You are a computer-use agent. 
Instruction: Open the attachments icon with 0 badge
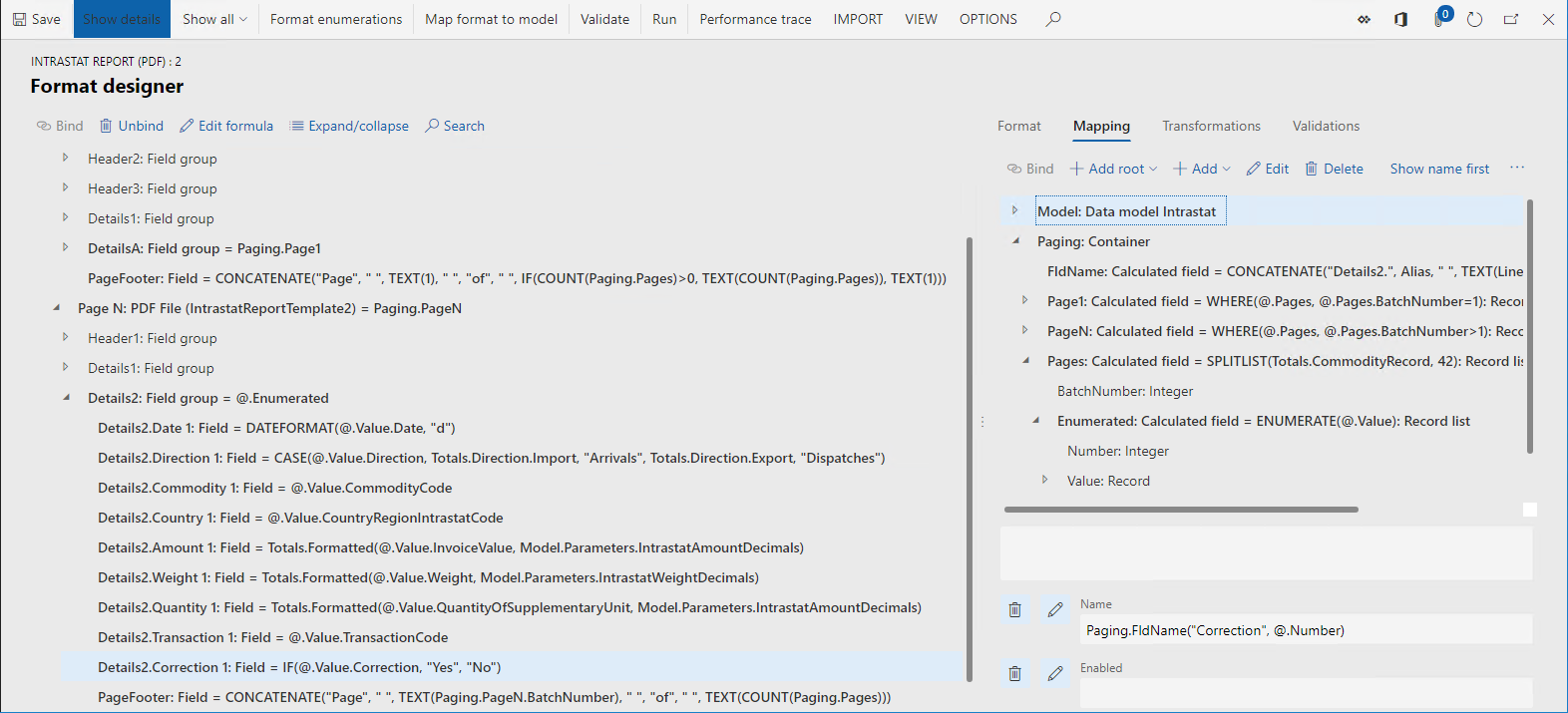tap(1440, 18)
